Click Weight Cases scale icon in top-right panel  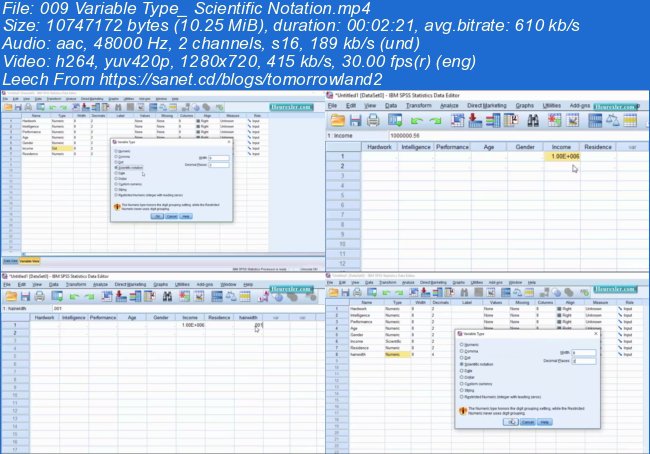coord(612,120)
